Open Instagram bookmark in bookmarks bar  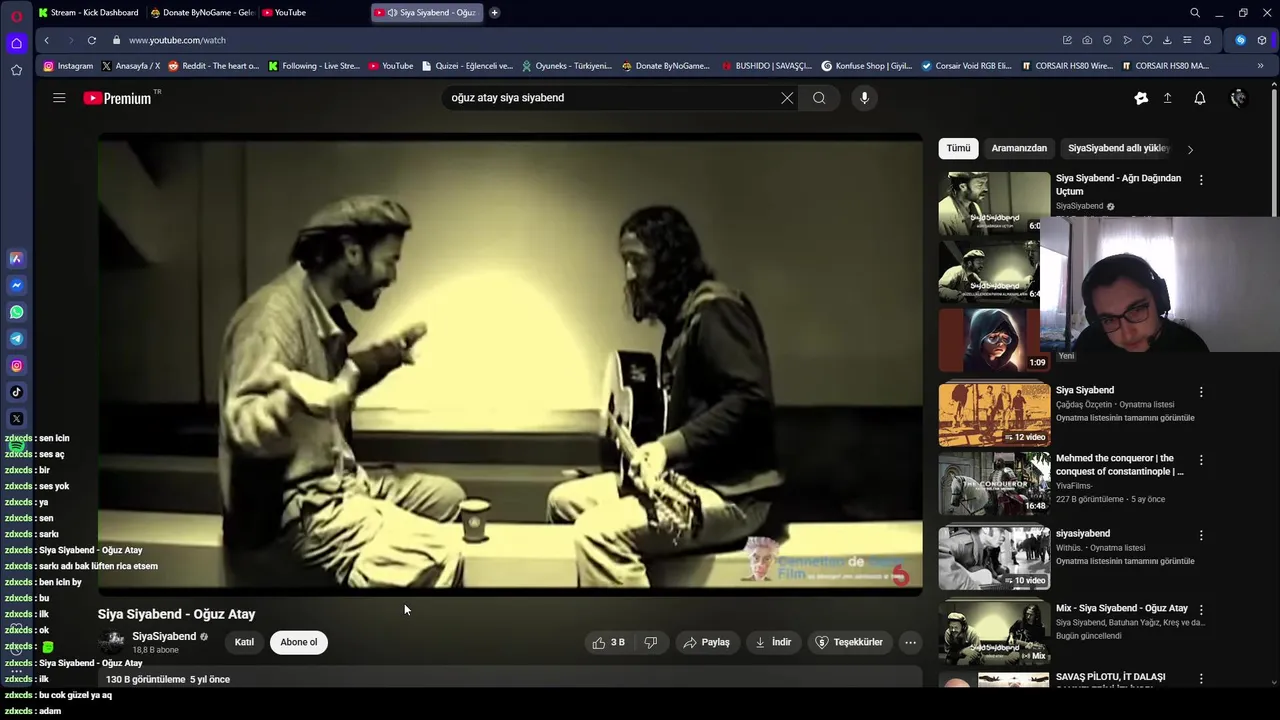pyautogui.click(x=67, y=66)
